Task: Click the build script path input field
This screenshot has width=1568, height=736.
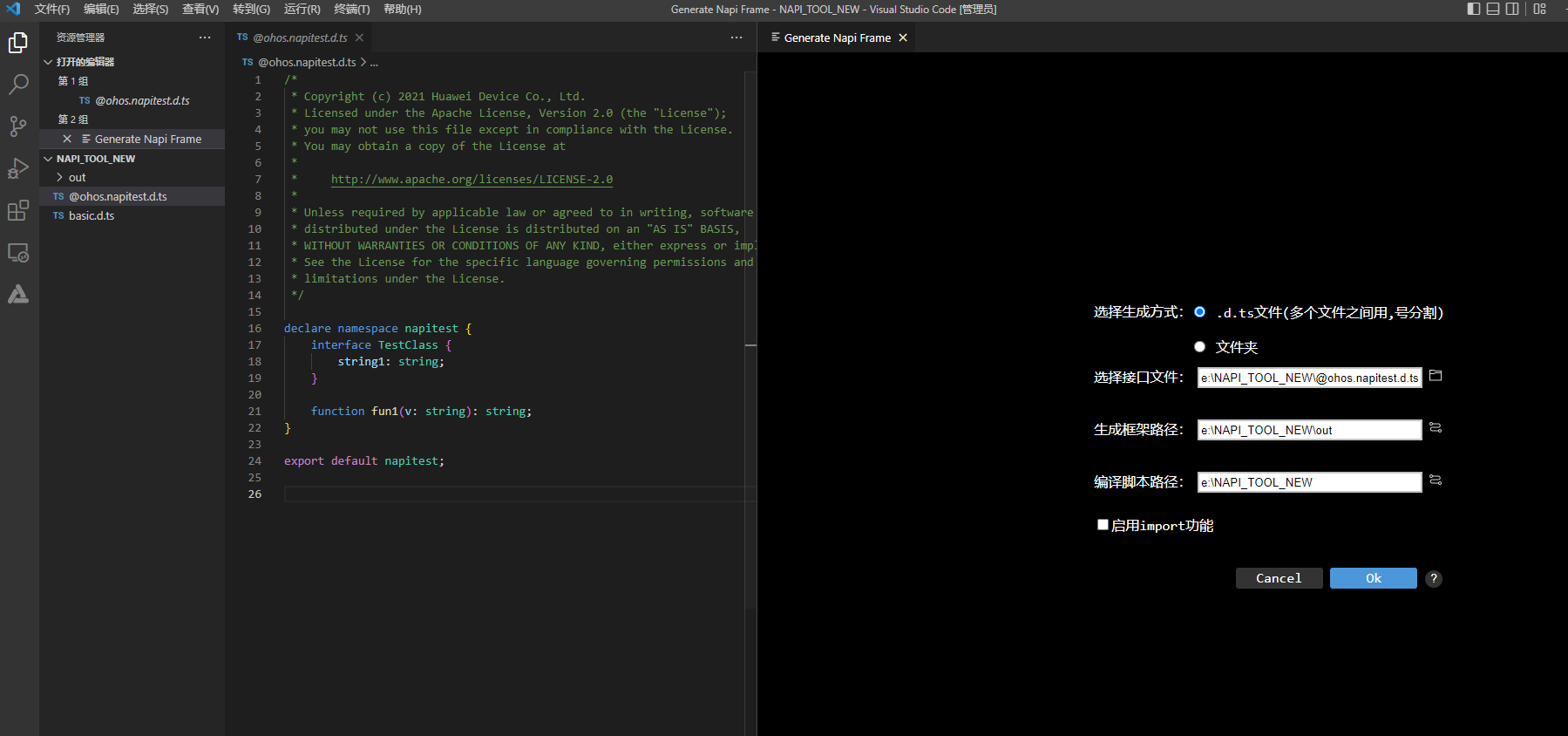Action: (x=1309, y=482)
